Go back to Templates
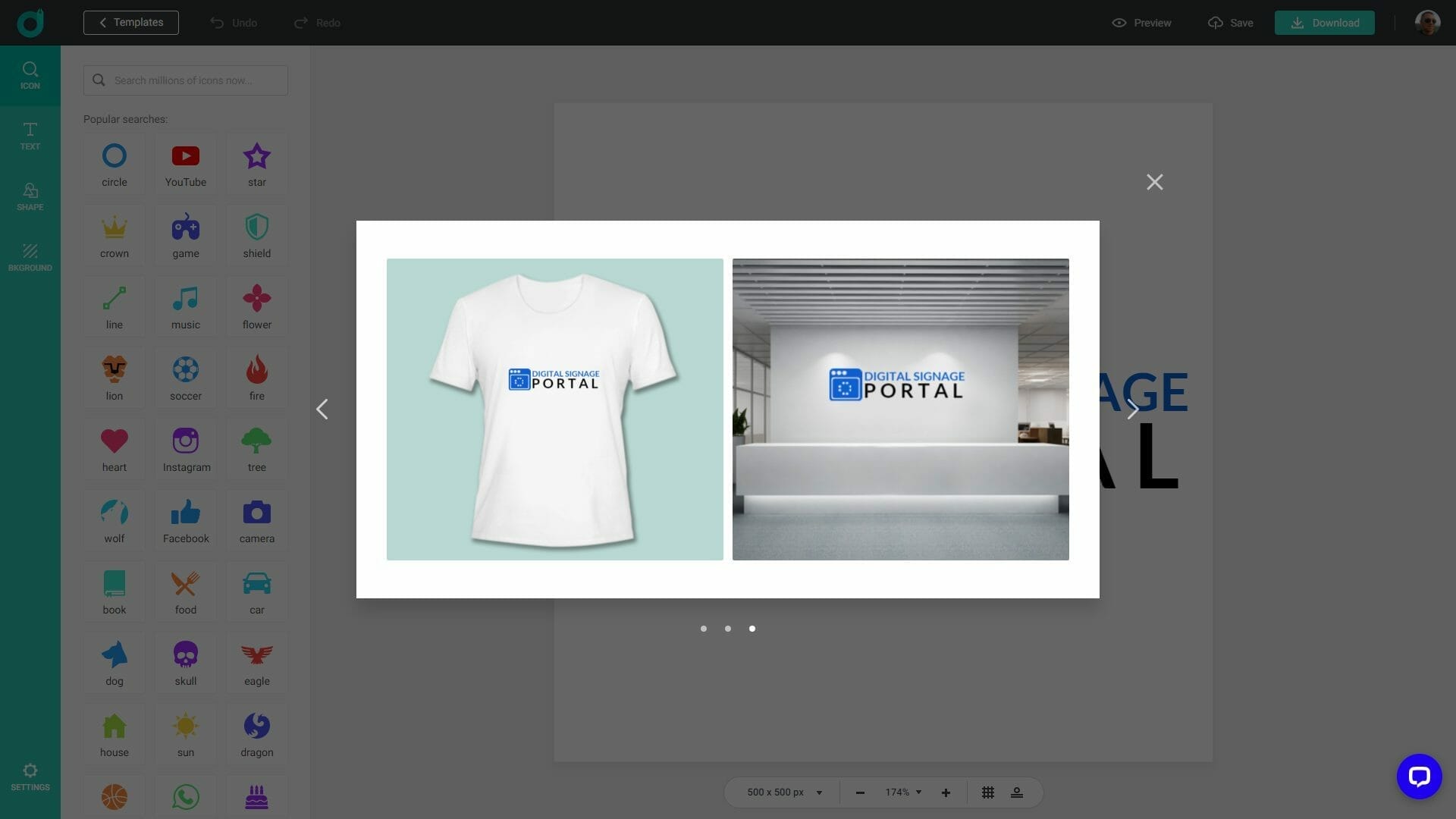 (130, 22)
